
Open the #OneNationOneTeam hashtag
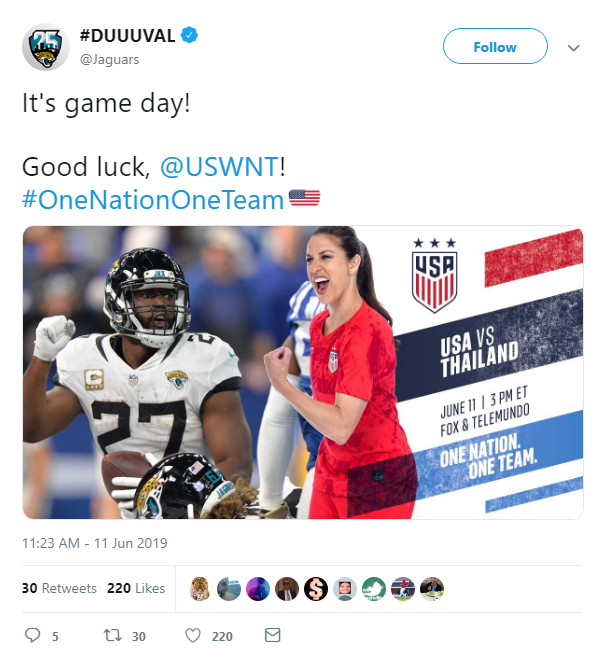(x=153, y=199)
